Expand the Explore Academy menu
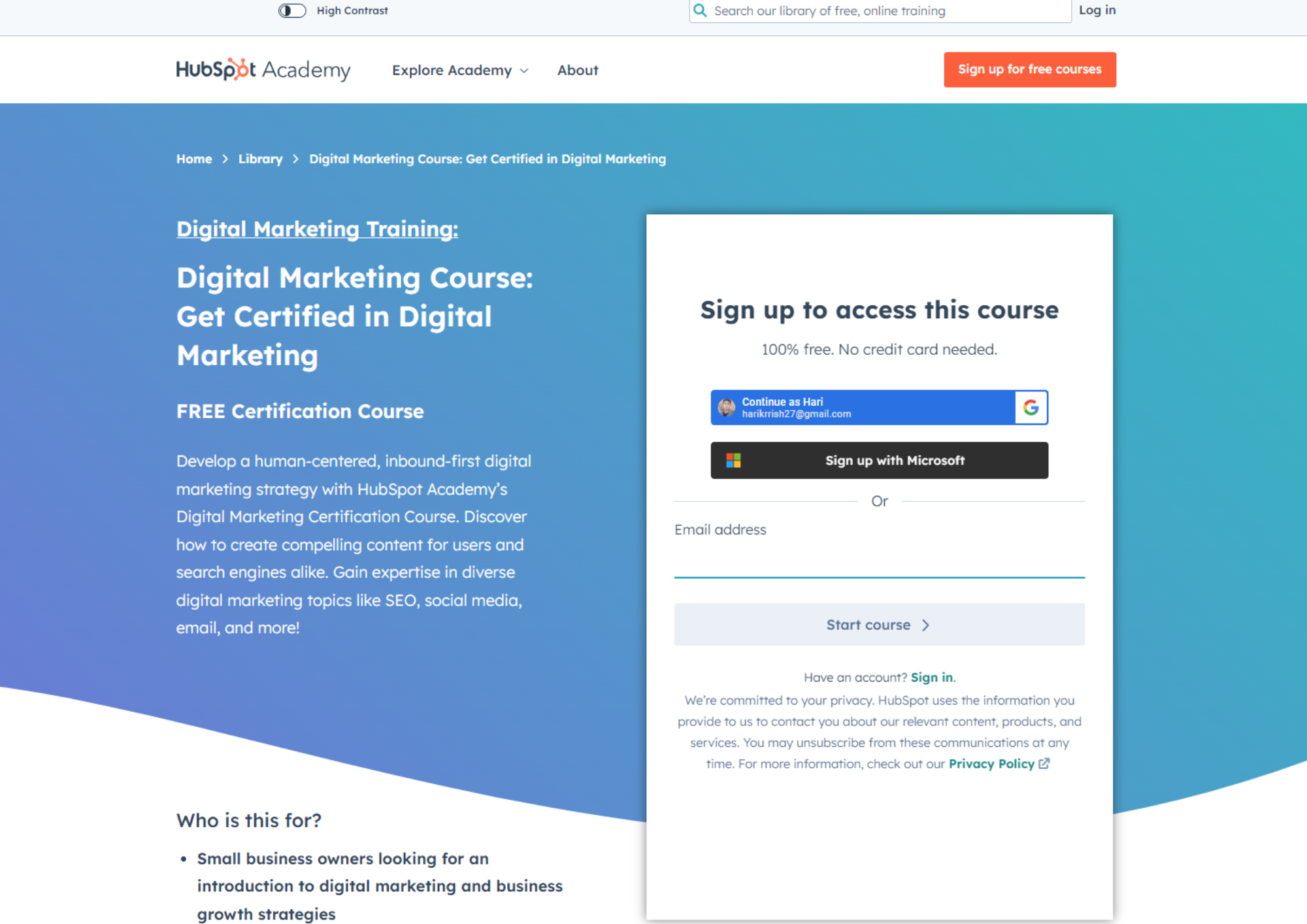The width and height of the screenshot is (1307, 924). 460,70
